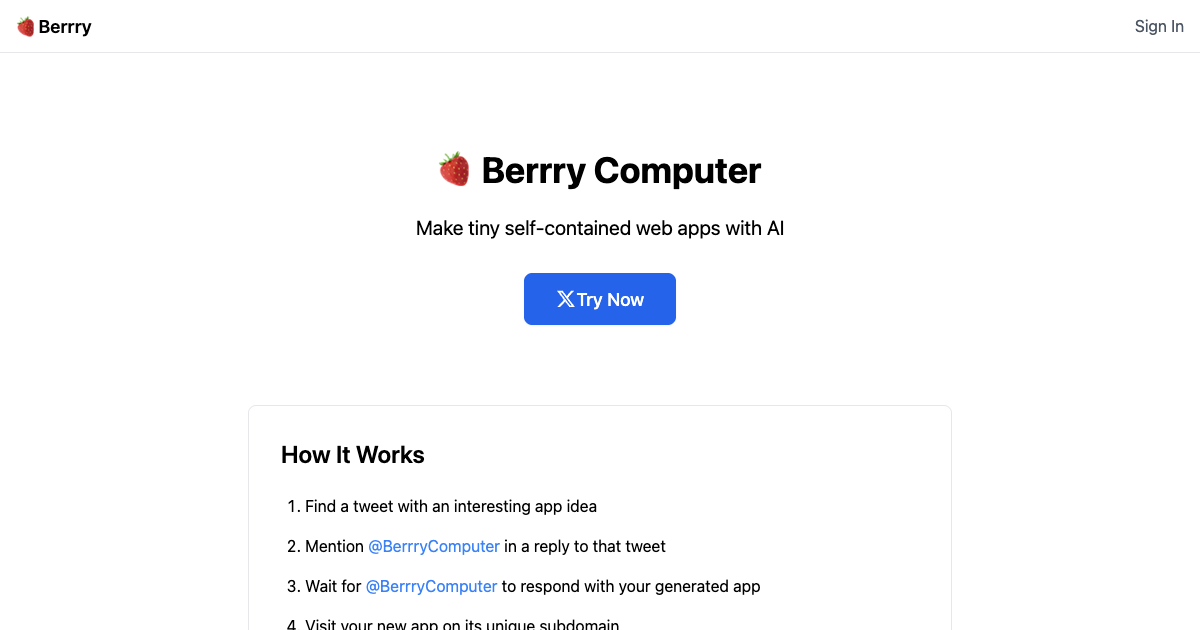Click the Berrry brand name in the header

(x=64, y=26)
